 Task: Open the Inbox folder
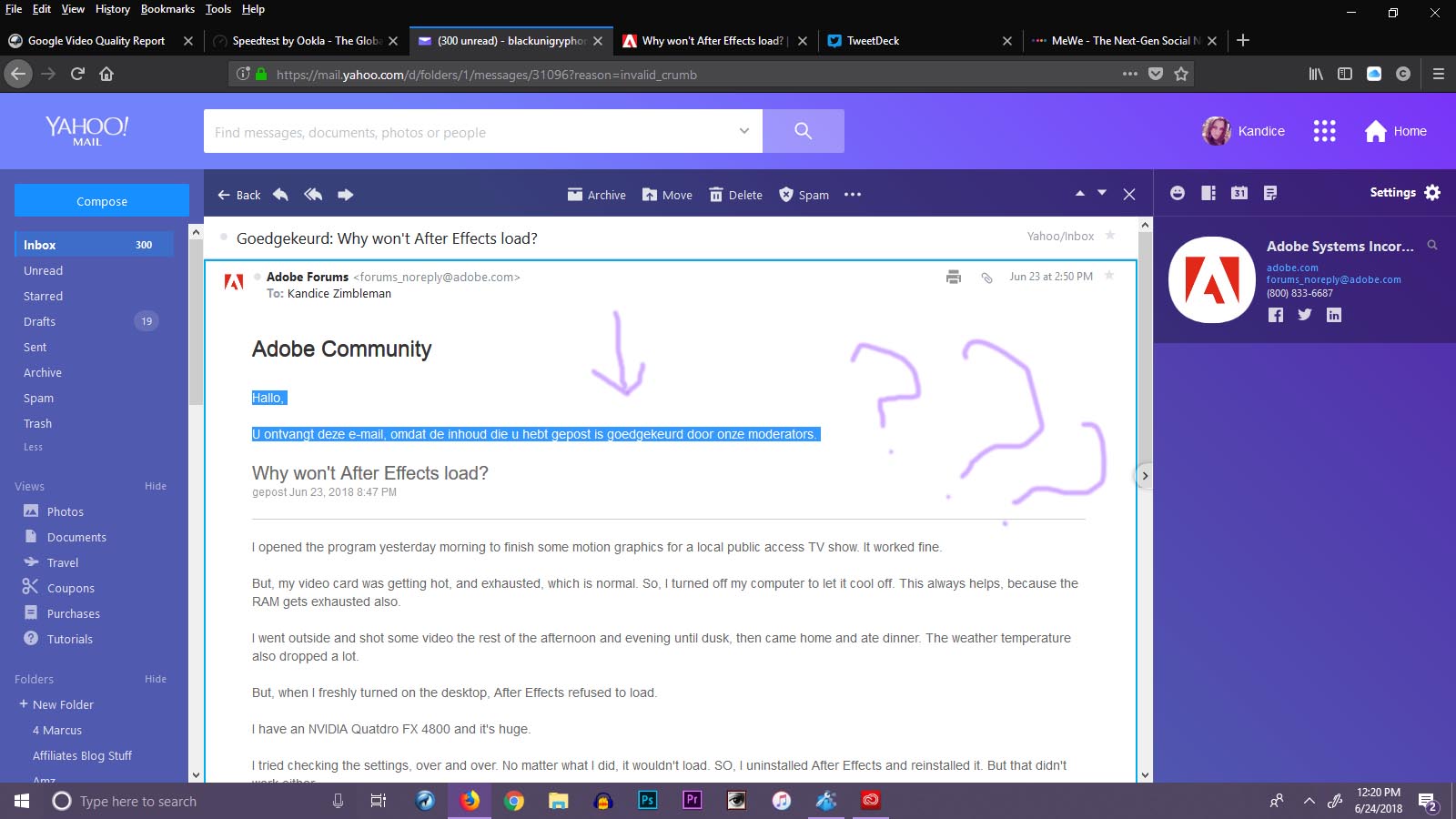coord(95,245)
